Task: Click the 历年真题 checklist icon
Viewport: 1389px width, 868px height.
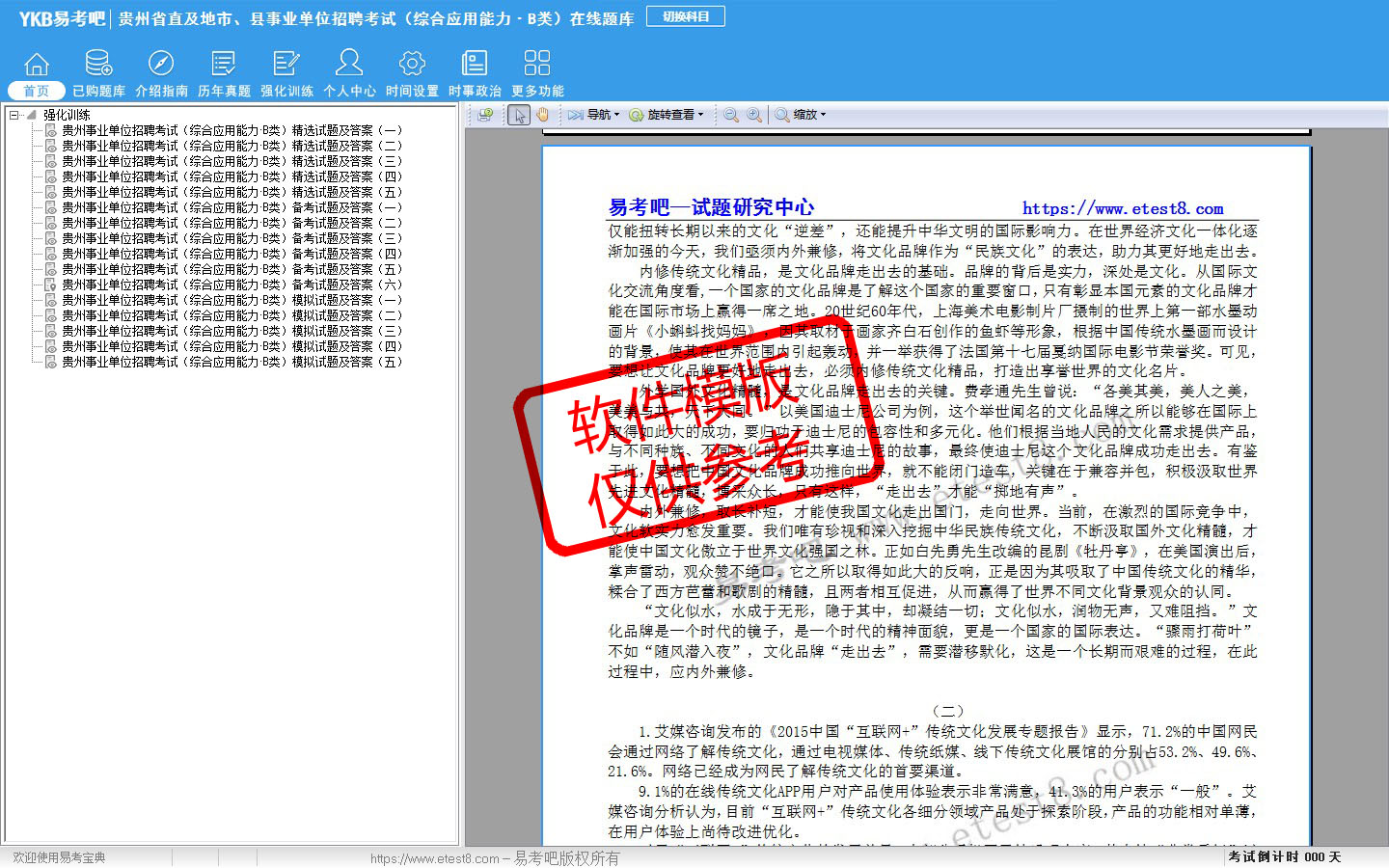Action: (224, 65)
